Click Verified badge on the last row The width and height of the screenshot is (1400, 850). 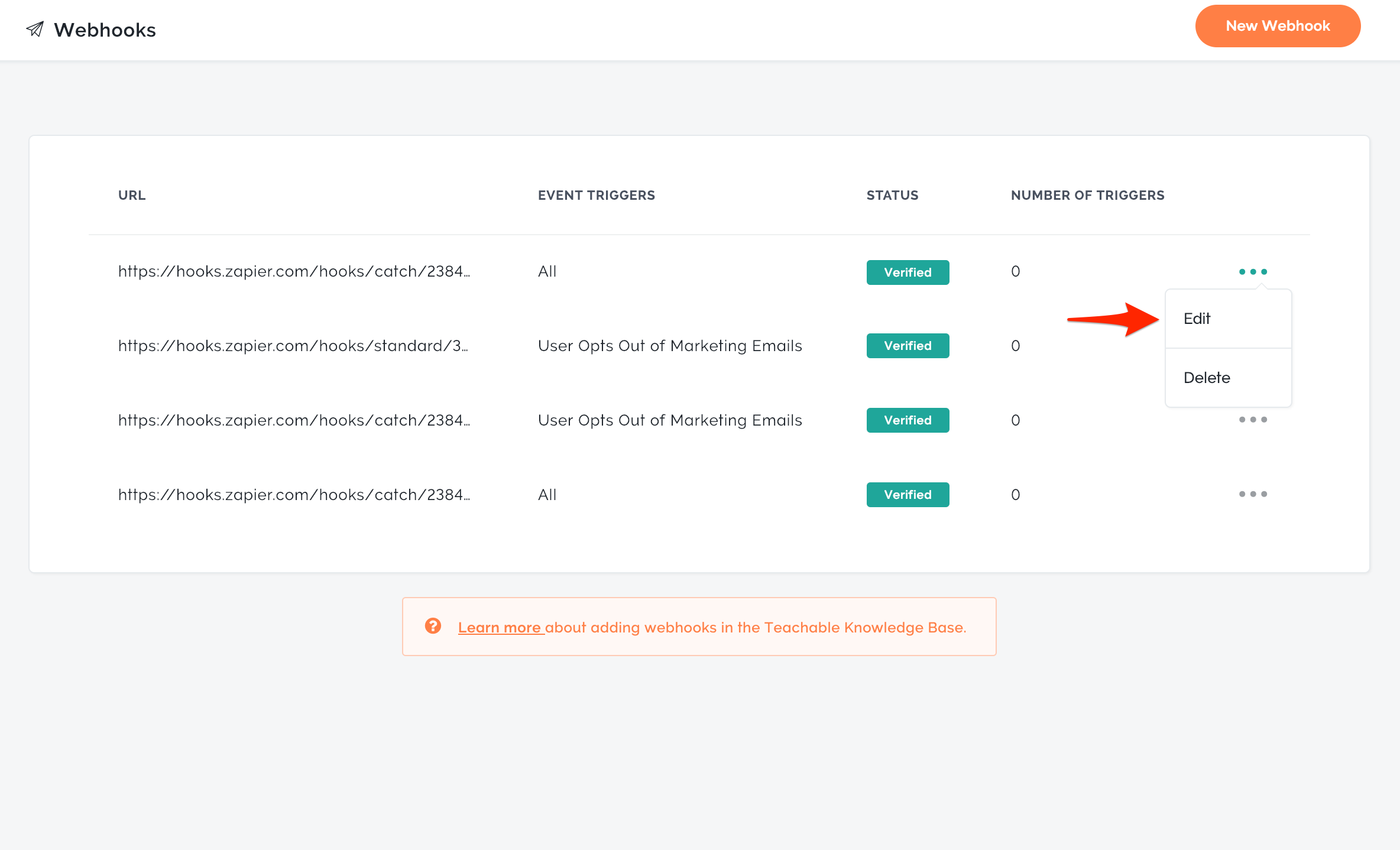(908, 495)
